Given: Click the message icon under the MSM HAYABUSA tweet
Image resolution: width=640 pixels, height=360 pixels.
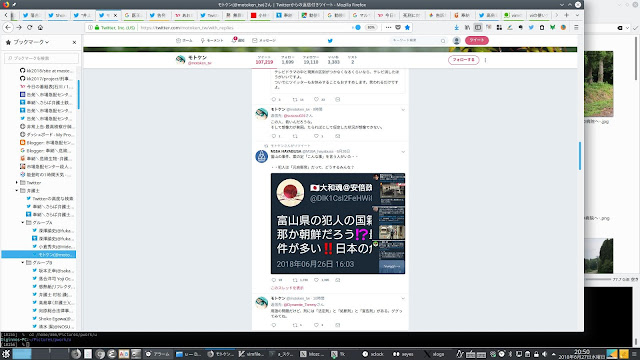Looking at the screenshot, I should (x=338, y=280).
